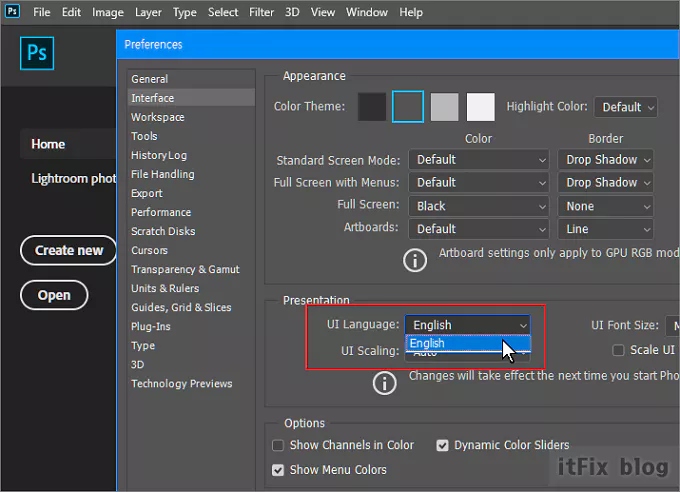Open the Type menu in menu bar
Viewport: 680px width, 492px height.
click(x=185, y=12)
